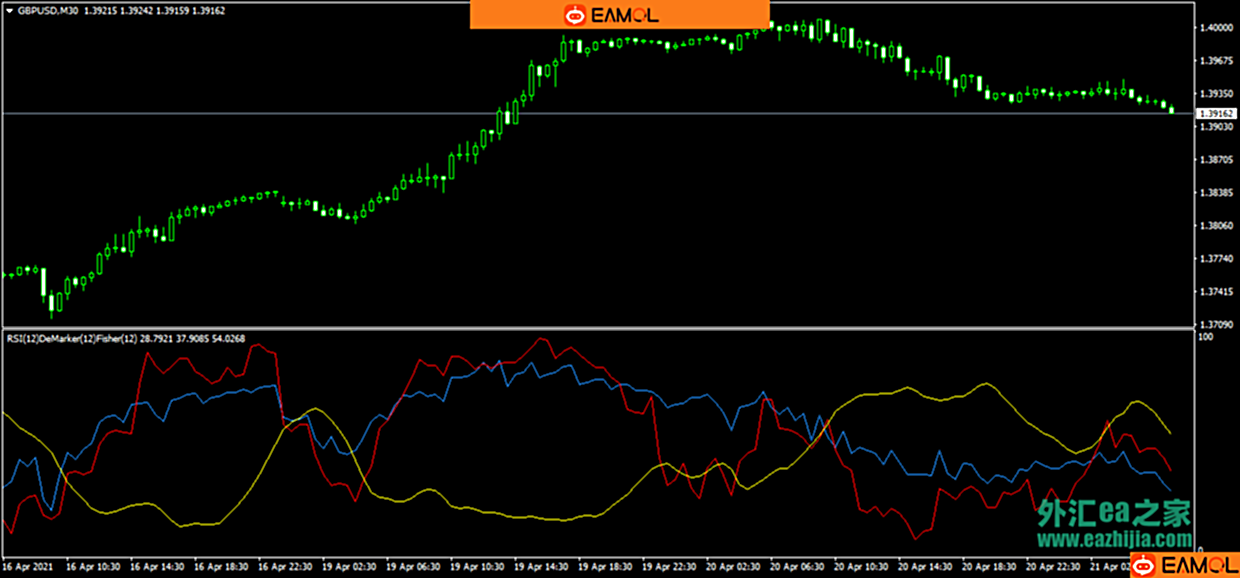Click the 1.40000 level on price axis
The image size is (1240, 578).
tap(1215, 28)
